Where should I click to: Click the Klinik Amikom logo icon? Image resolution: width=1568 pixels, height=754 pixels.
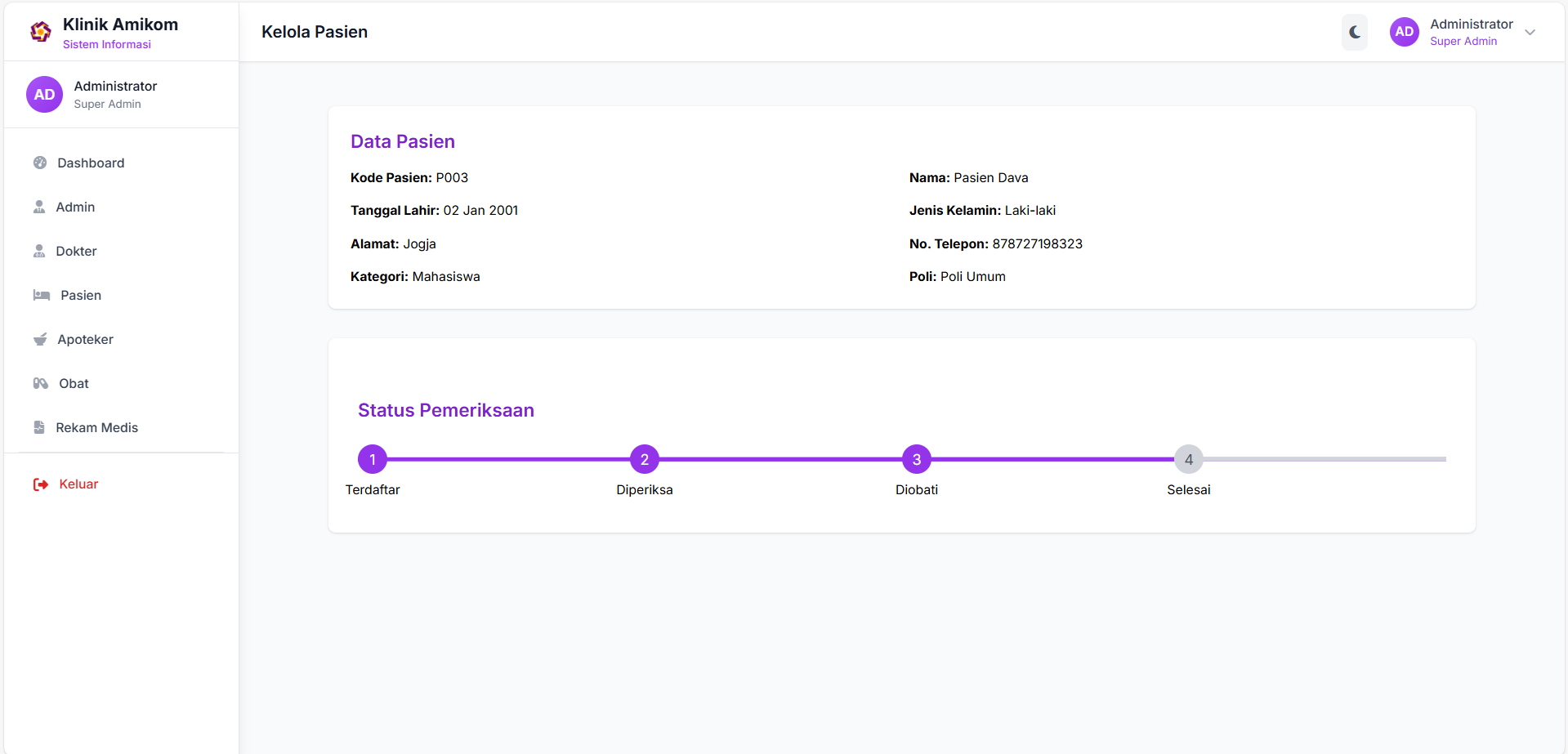pyautogui.click(x=40, y=32)
